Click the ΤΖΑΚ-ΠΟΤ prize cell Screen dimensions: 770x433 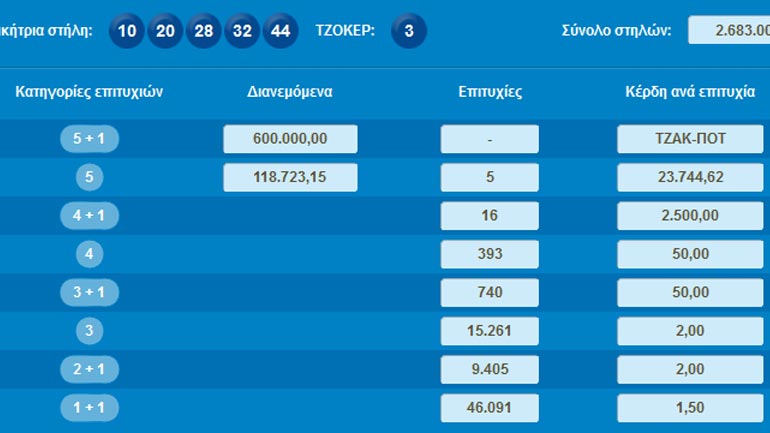[x=690, y=139]
